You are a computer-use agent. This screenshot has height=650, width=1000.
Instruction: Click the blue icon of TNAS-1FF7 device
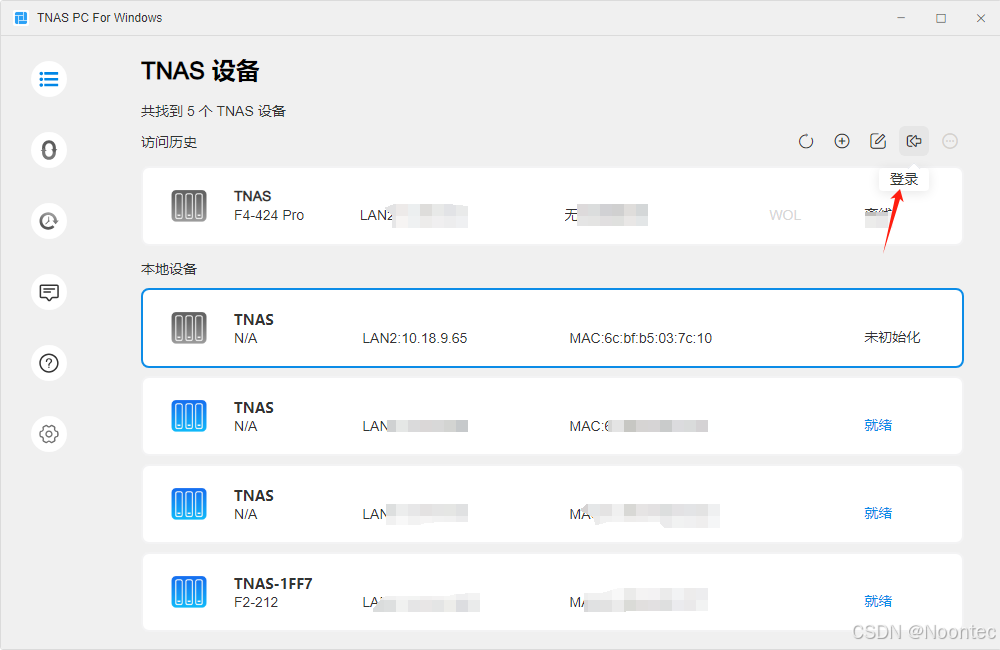(189, 592)
